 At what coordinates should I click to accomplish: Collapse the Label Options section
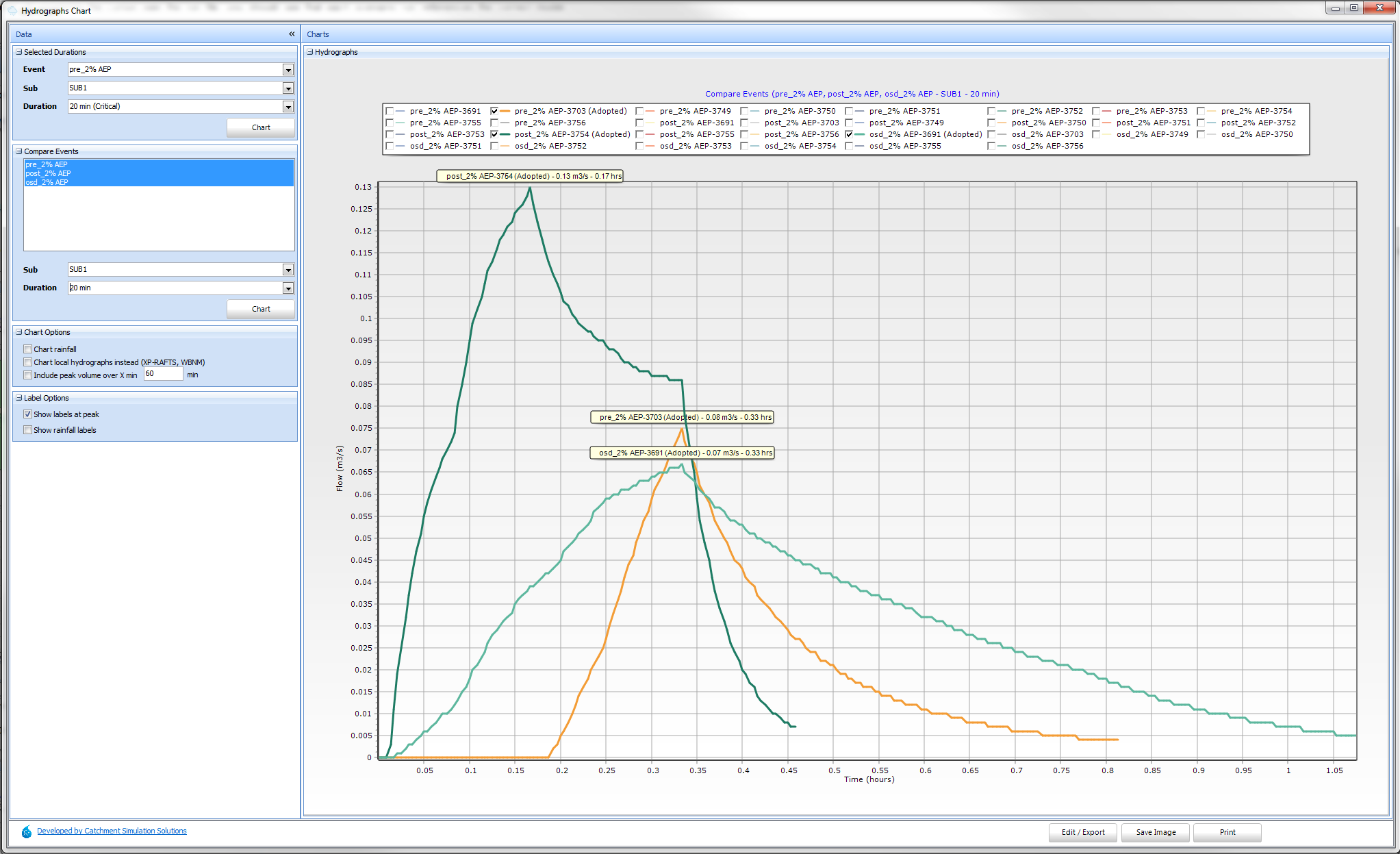pos(19,398)
